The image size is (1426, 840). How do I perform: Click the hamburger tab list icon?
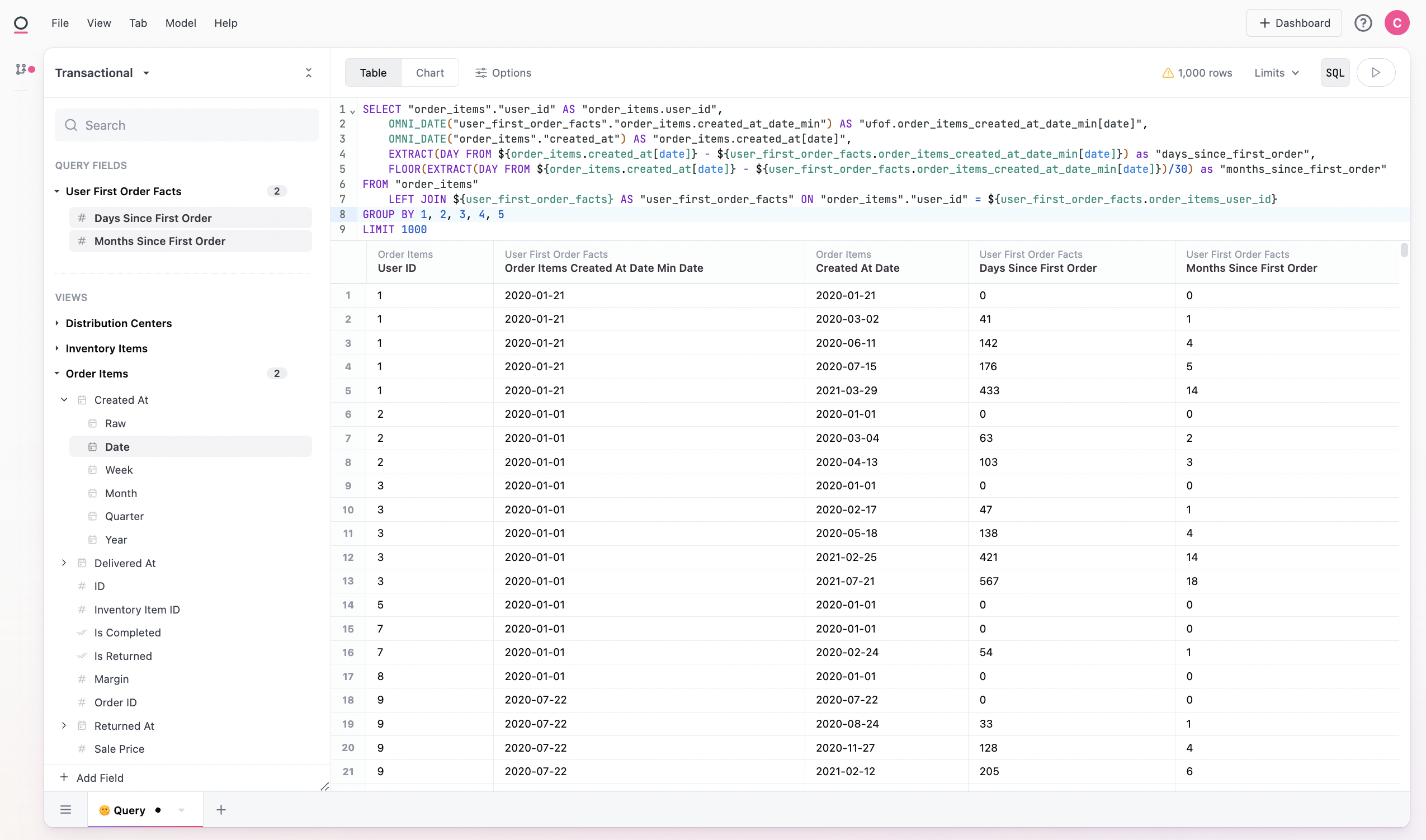click(x=65, y=809)
